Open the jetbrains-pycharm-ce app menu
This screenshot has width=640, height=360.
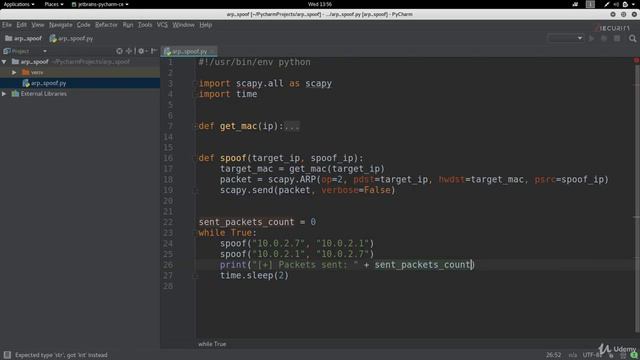click(100, 4)
